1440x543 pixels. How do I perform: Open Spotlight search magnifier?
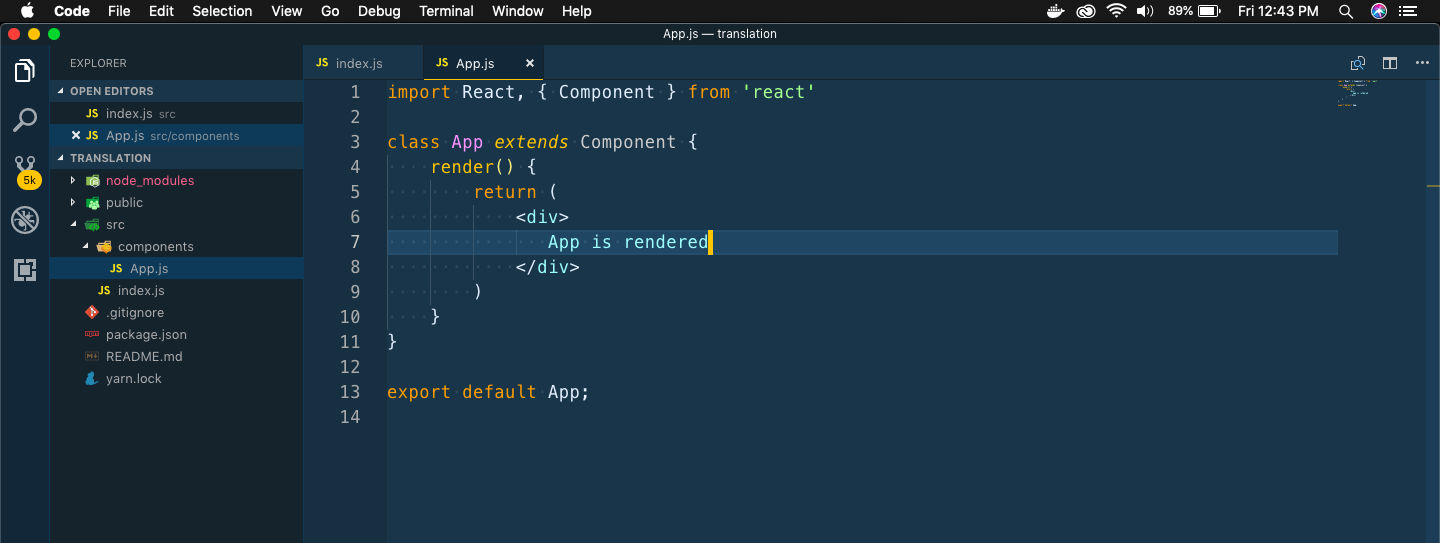click(x=1346, y=11)
